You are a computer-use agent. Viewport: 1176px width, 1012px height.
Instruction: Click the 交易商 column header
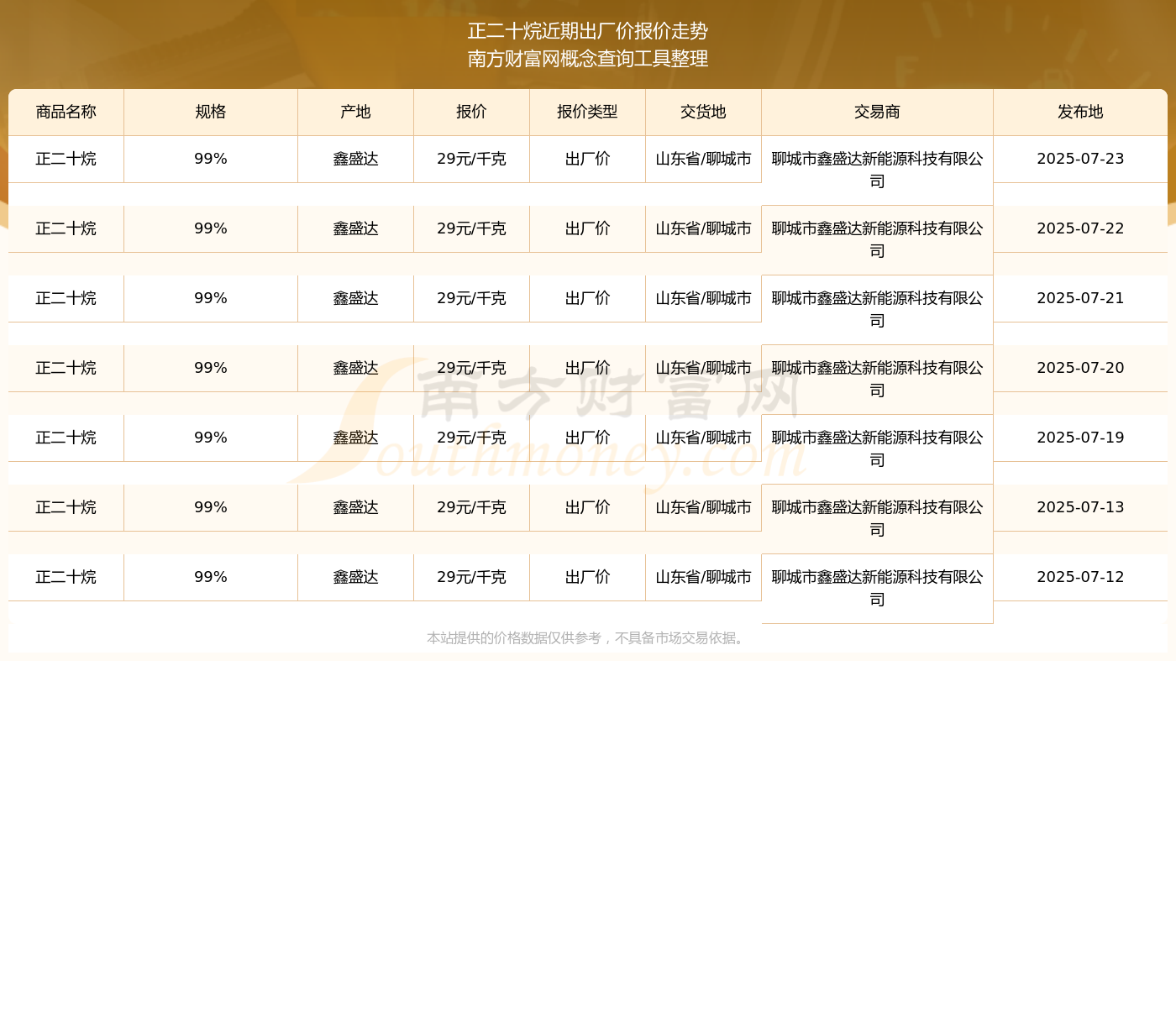pos(878,113)
